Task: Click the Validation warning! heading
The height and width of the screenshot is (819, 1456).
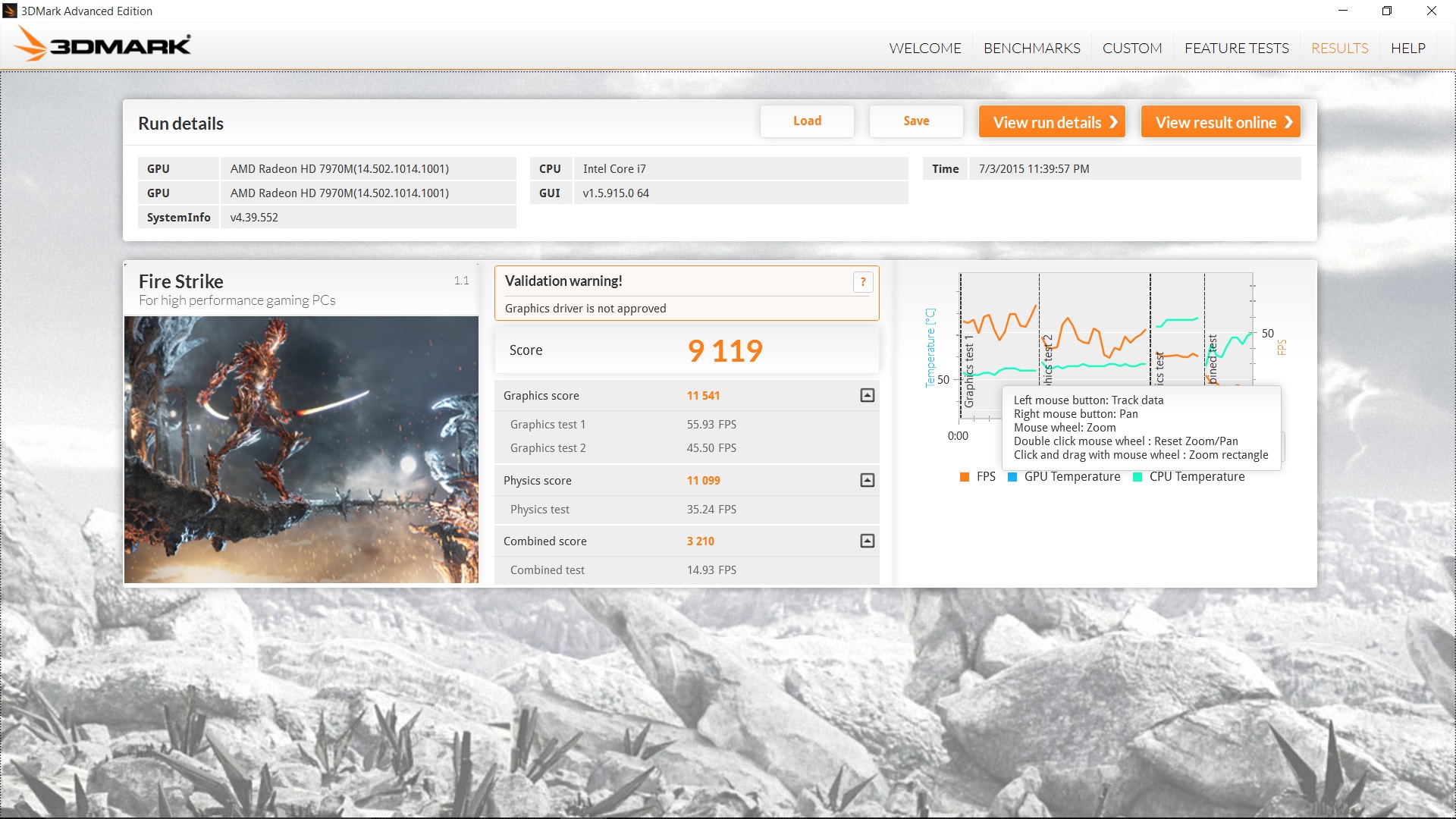Action: 563,281
